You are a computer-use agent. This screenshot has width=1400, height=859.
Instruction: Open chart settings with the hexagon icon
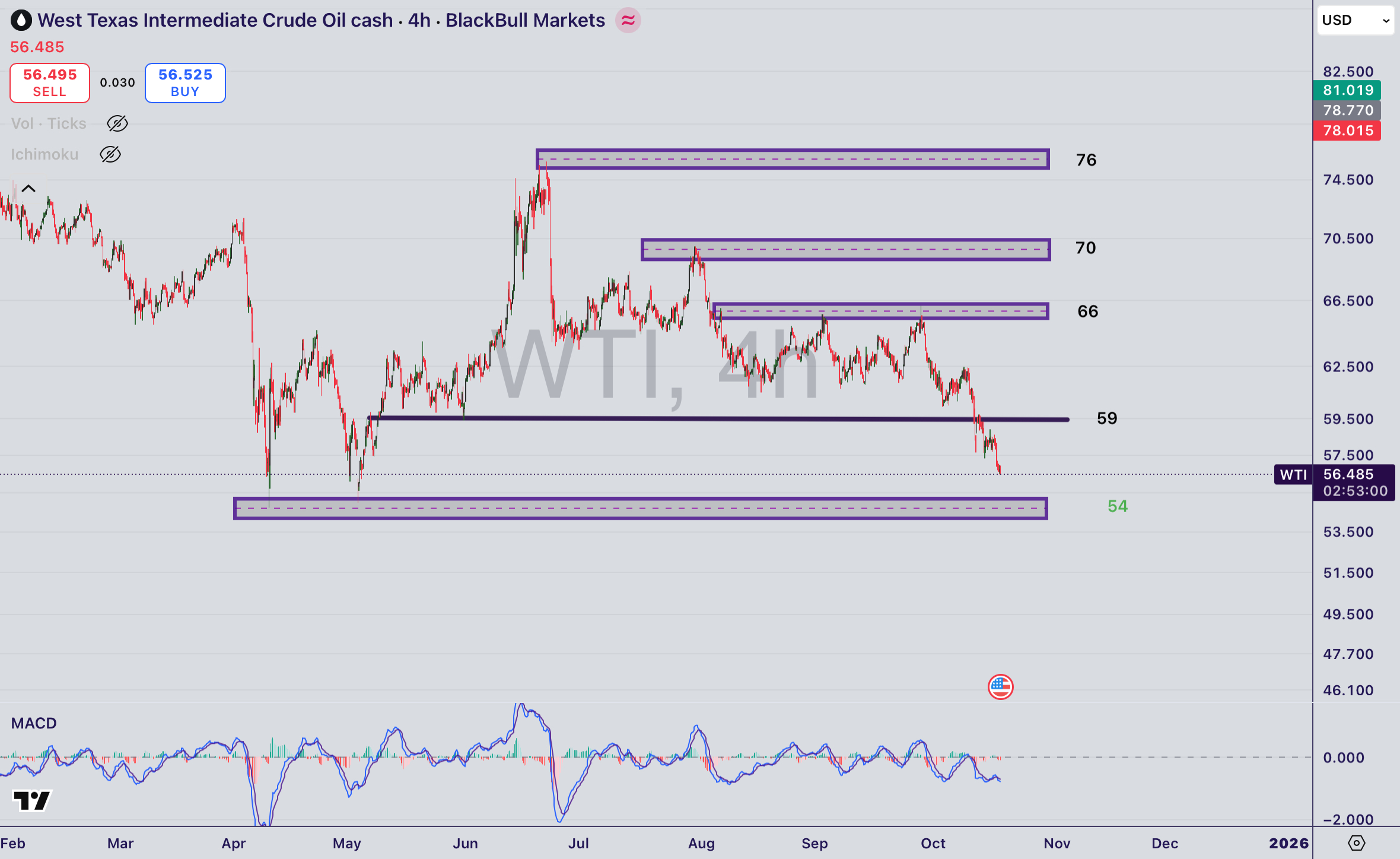(x=1357, y=842)
